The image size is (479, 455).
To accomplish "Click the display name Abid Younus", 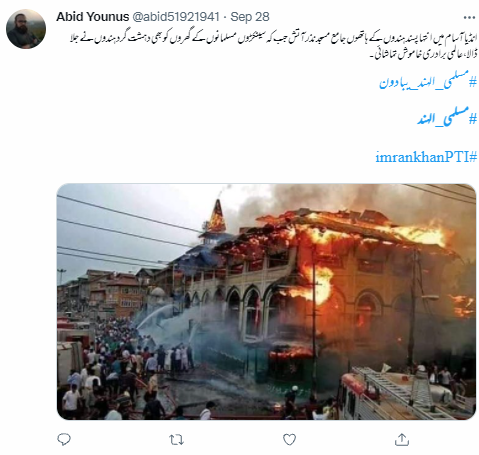I will tap(92, 17).
